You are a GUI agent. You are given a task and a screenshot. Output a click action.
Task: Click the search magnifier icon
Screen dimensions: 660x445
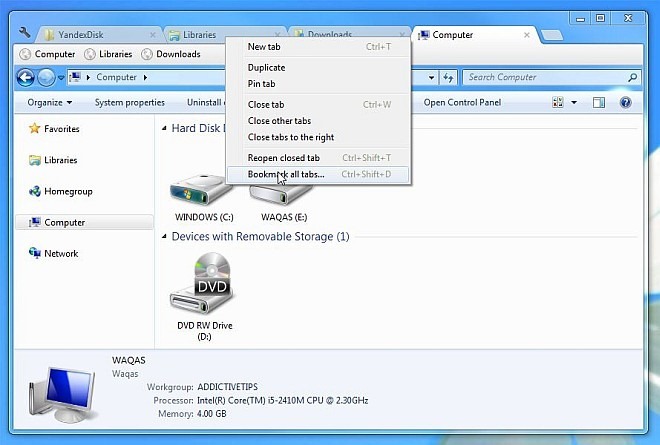pos(632,77)
